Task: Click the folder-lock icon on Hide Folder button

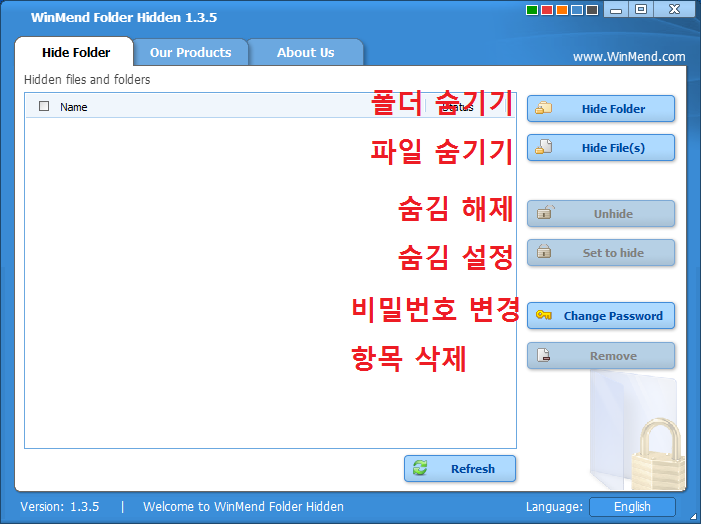Action: coord(544,108)
